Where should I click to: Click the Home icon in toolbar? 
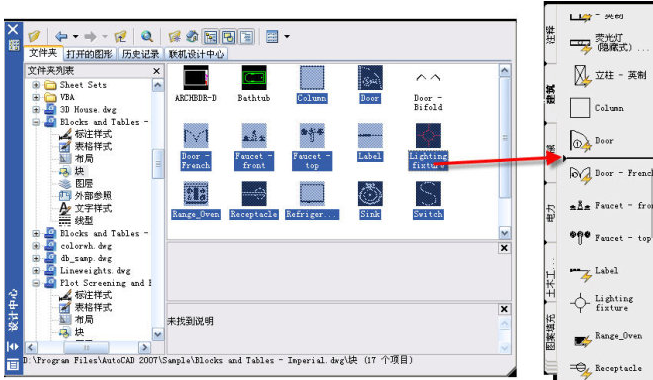pos(192,37)
